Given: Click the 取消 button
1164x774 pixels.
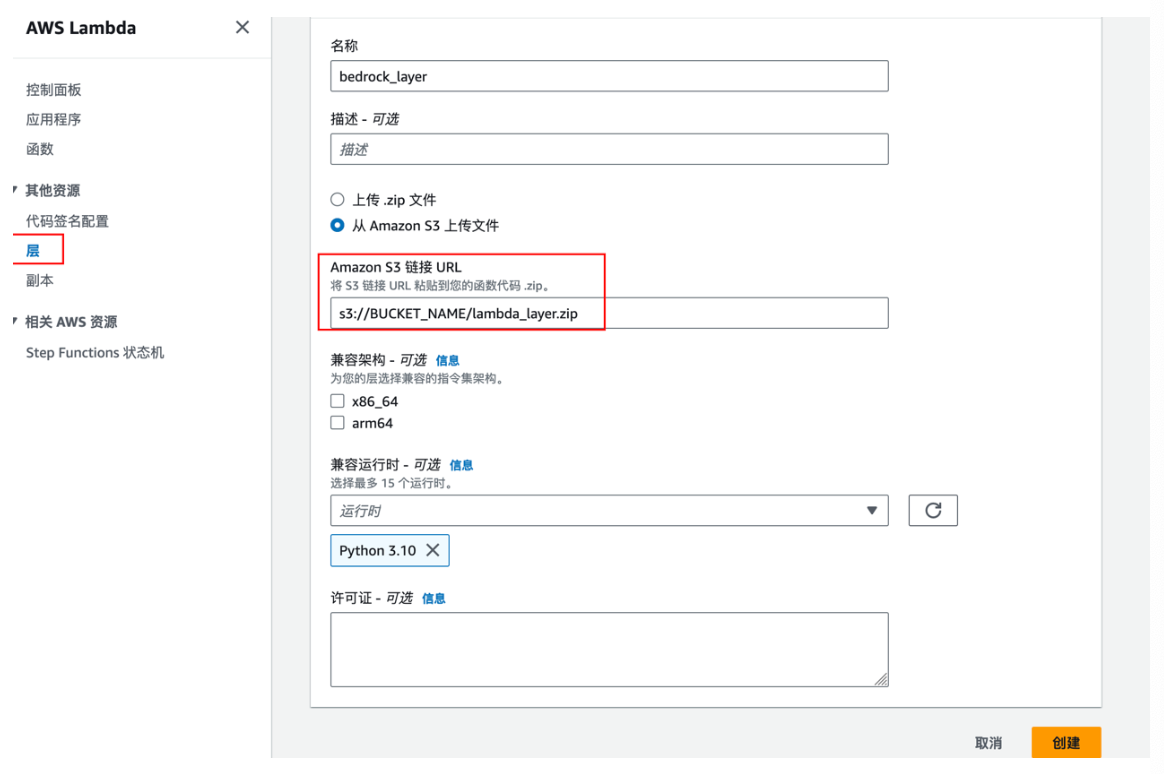Looking at the screenshot, I should click(x=988, y=743).
